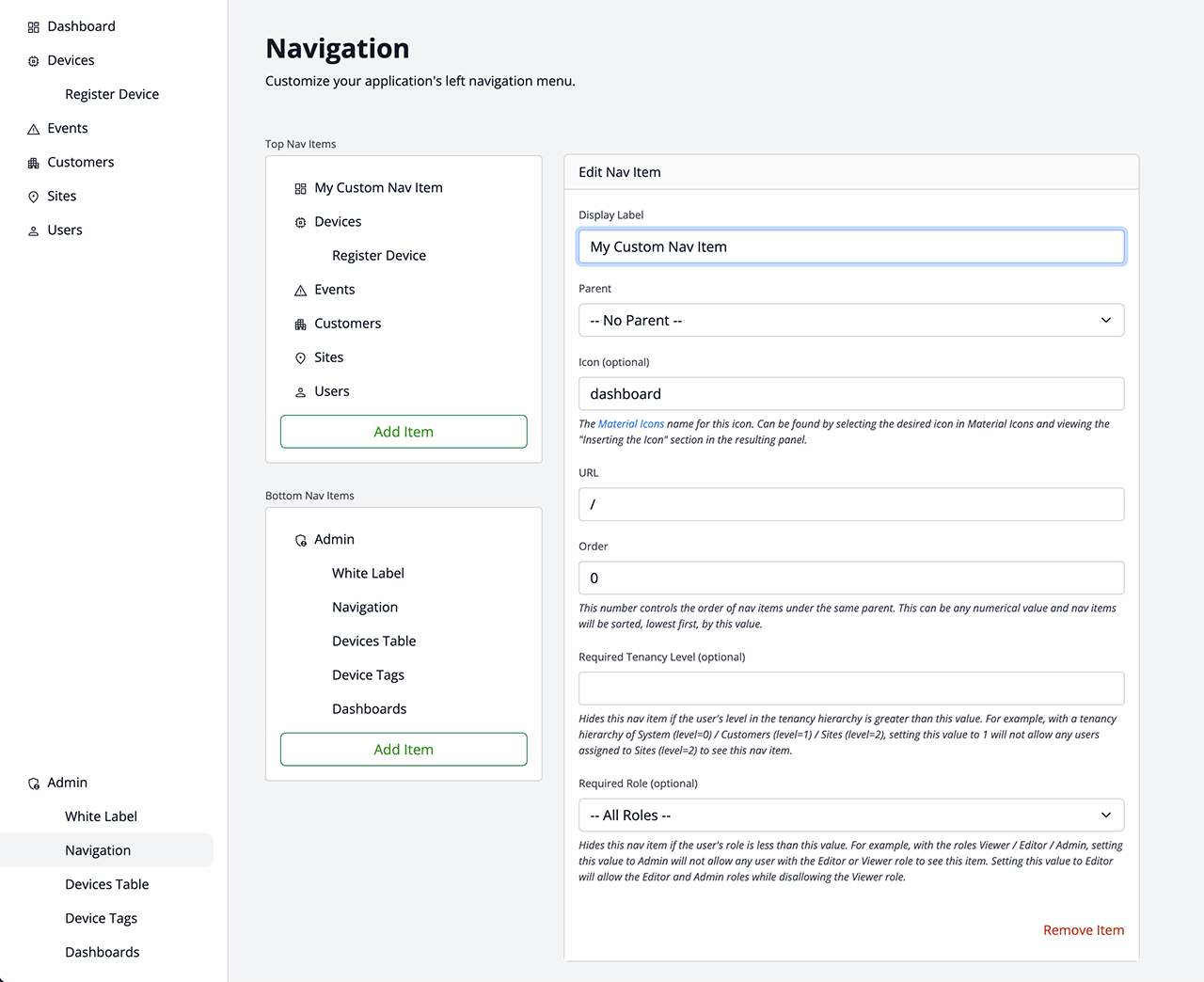Focus the Display Label text field
This screenshot has width=1204, height=982.
(x=850, y=246)
